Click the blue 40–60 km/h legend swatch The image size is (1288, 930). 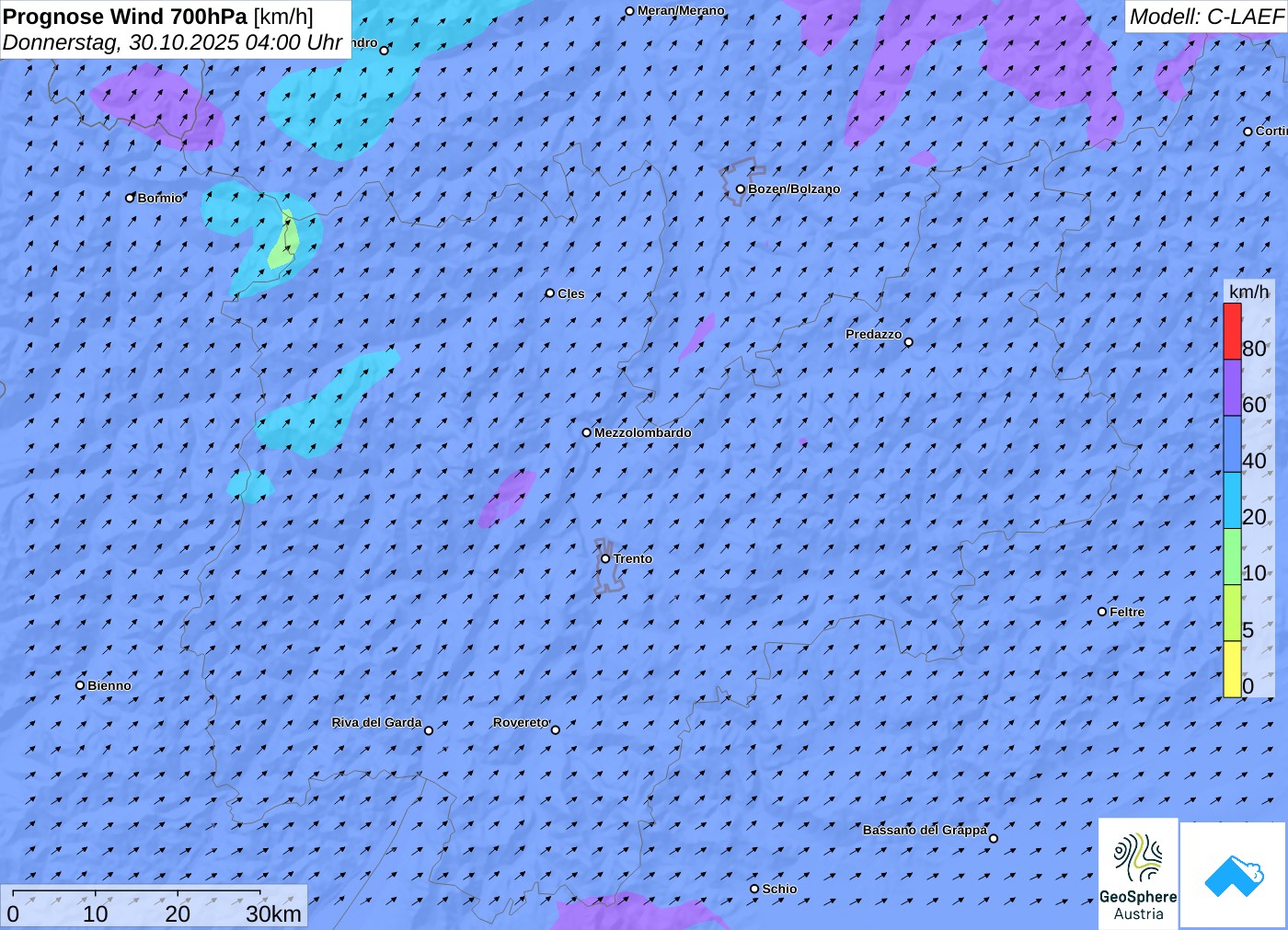click(1232, 444)
